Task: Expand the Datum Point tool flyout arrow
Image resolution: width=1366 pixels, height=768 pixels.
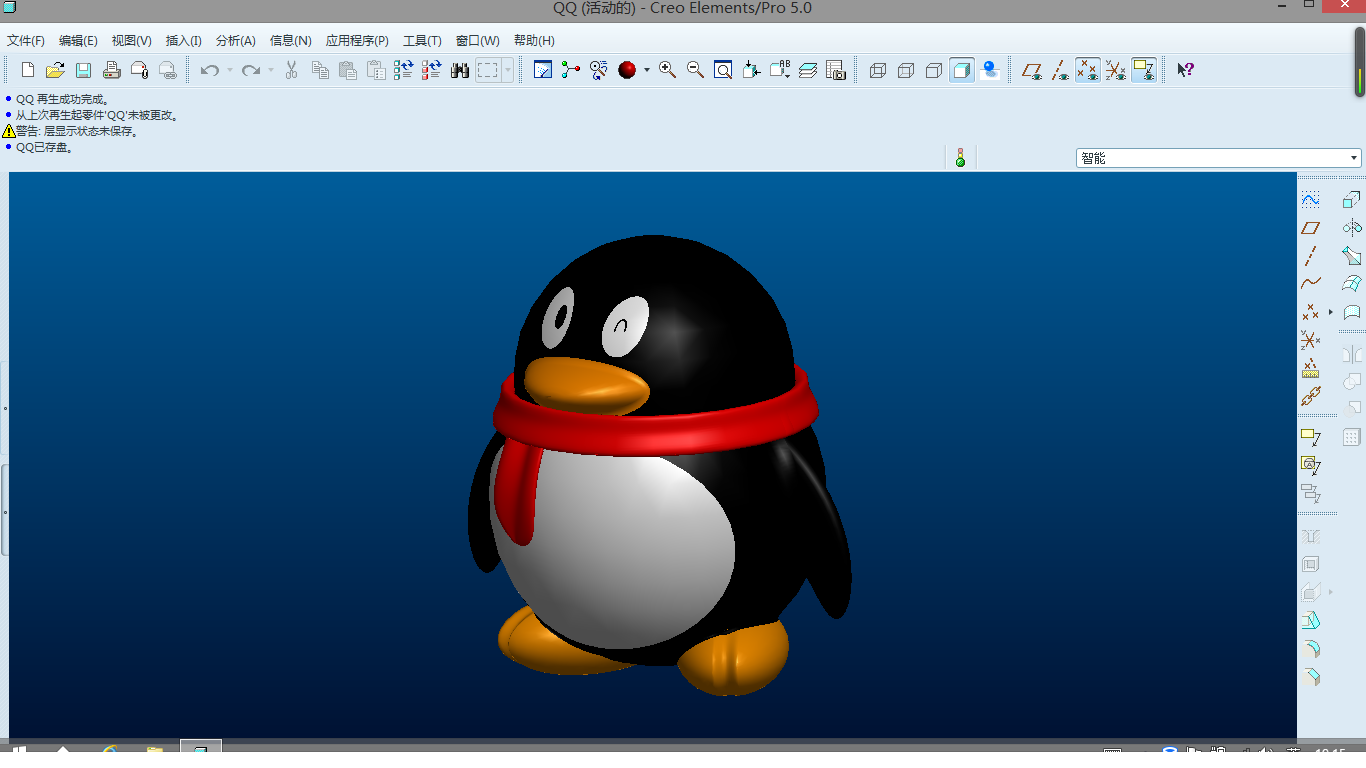Action: [x=1331, y=312]
